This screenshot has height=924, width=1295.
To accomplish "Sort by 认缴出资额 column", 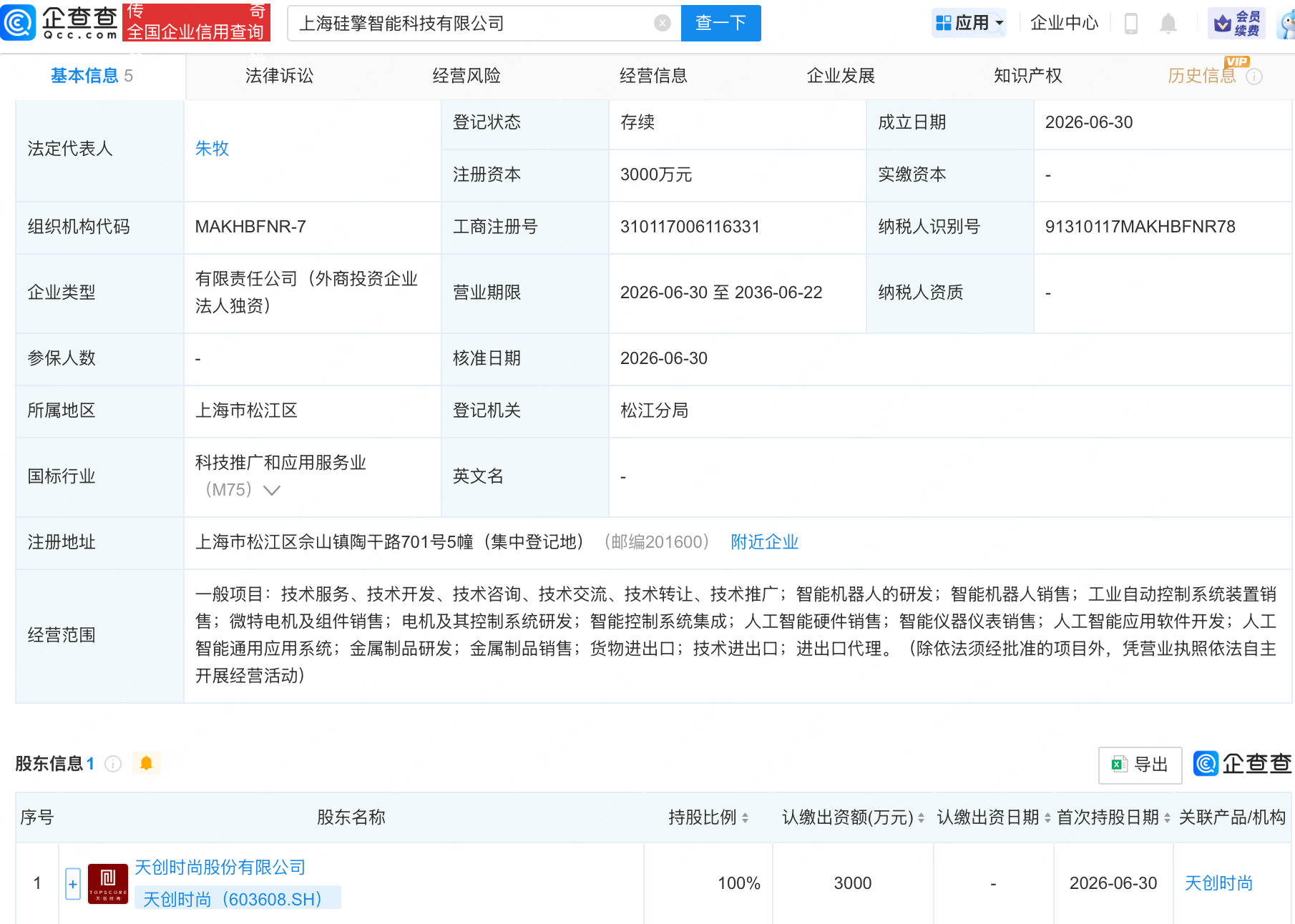I will coord(921,817).
